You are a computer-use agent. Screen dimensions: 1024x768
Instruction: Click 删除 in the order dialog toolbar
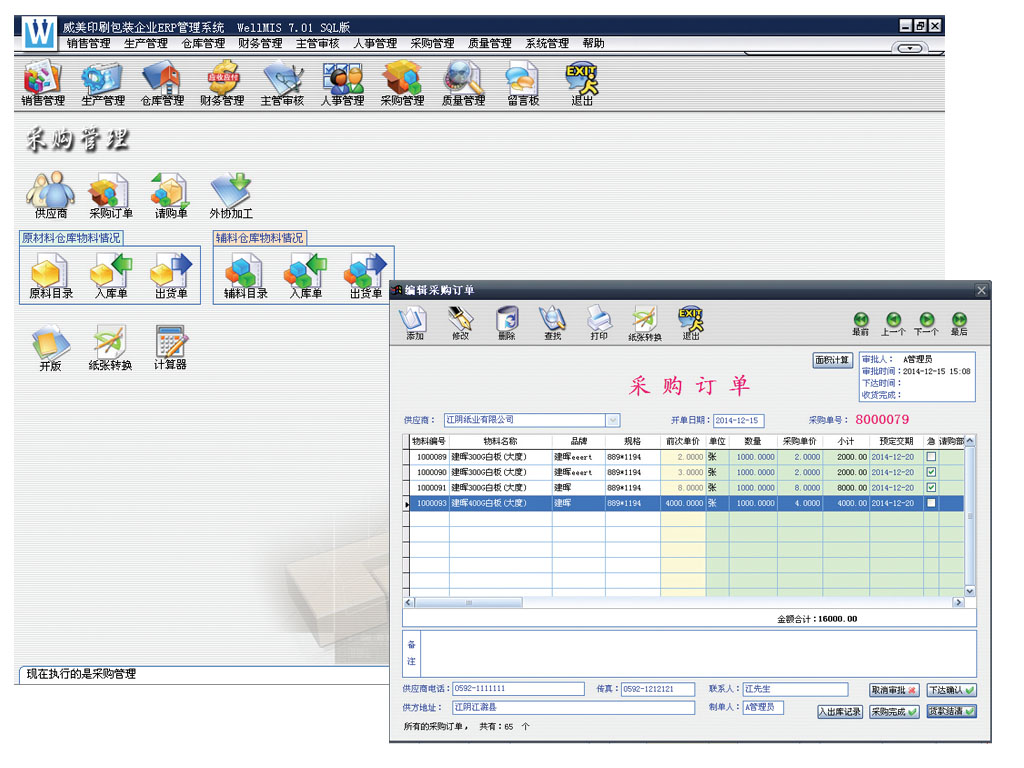pyautogui.click(x=507, y=323)
